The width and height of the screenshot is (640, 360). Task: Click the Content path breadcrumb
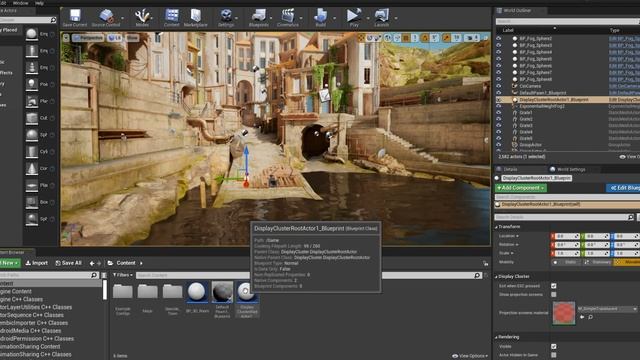tap(126, 263)
